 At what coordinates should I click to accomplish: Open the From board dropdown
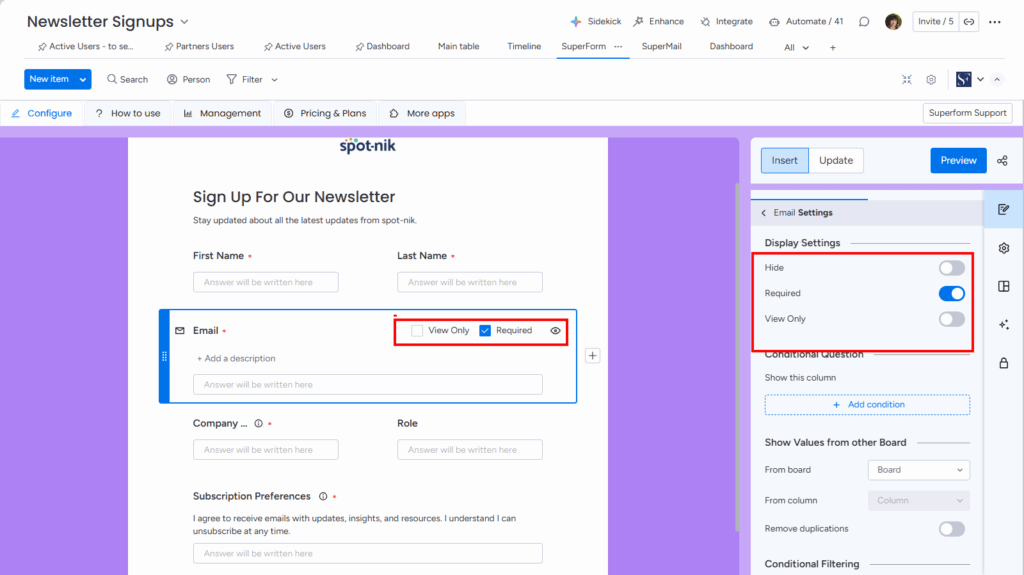(x=918, y=470)
